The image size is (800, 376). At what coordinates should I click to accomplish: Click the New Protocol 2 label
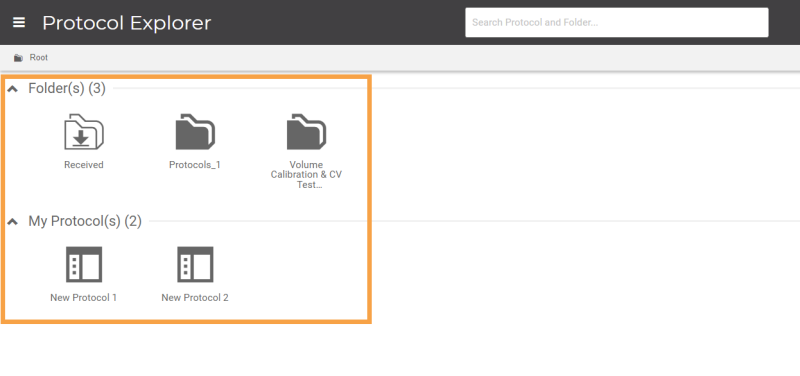(x=195, y=297)
